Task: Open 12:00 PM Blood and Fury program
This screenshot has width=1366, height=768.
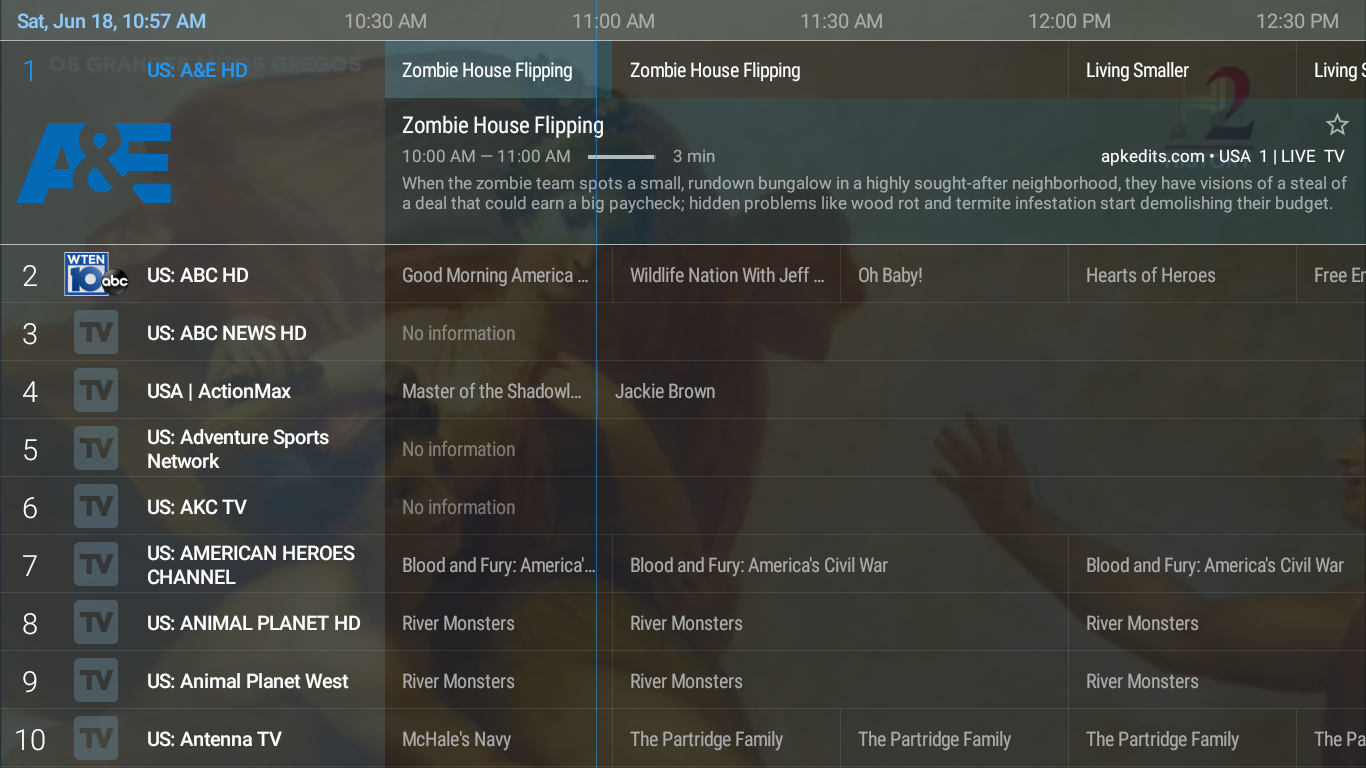Action: (x=1217, y=565)
